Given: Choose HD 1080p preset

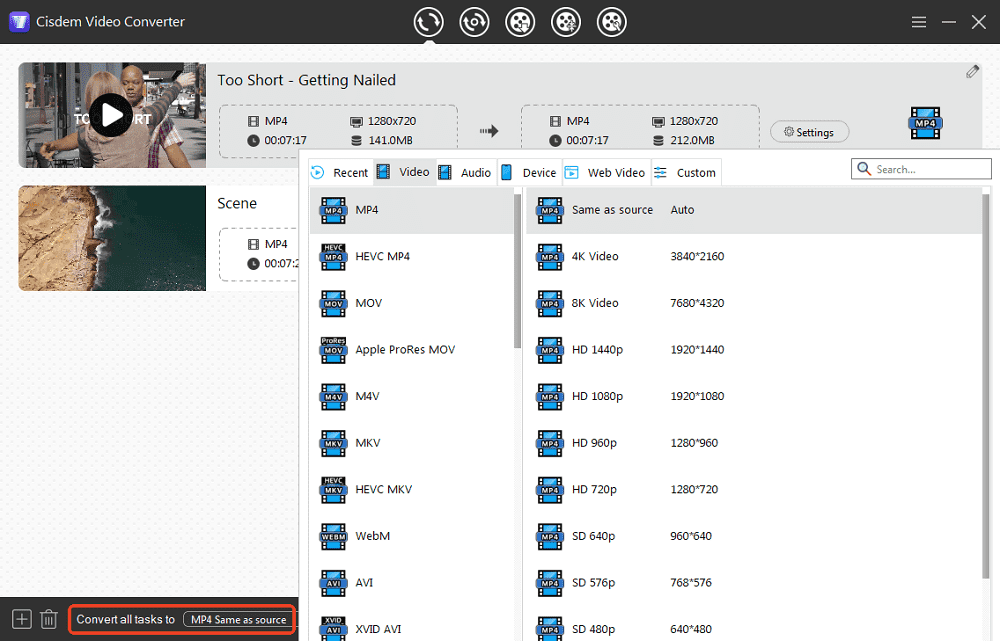Looking at the screenshot, I should 754,396.
